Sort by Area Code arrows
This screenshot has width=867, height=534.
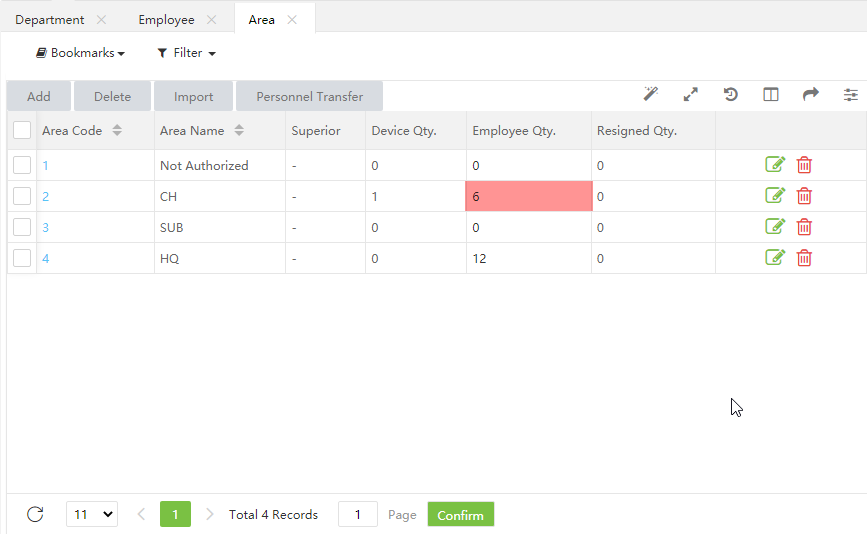click(117, 130)
